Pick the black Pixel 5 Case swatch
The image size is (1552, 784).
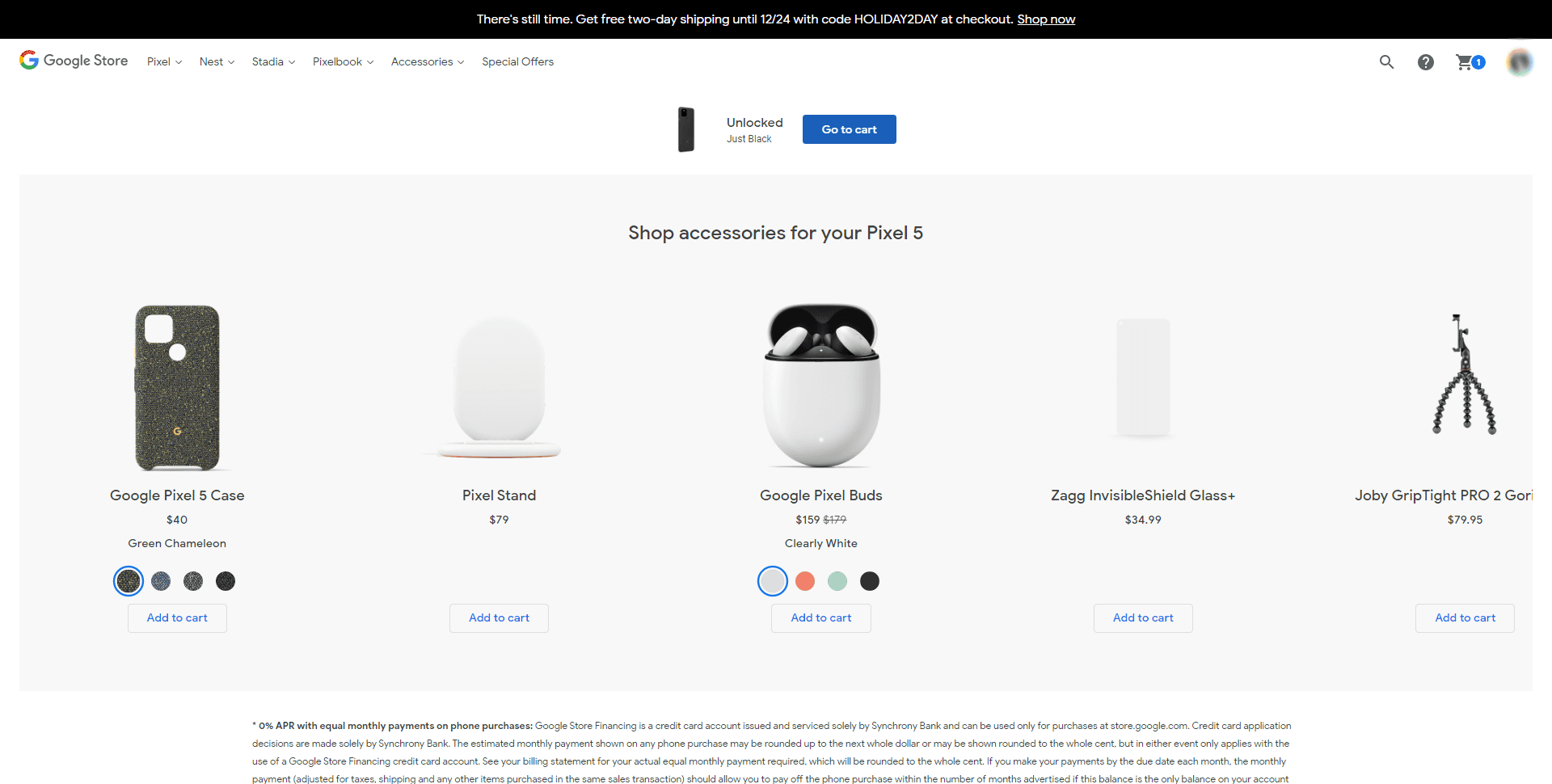coord(226,581)
